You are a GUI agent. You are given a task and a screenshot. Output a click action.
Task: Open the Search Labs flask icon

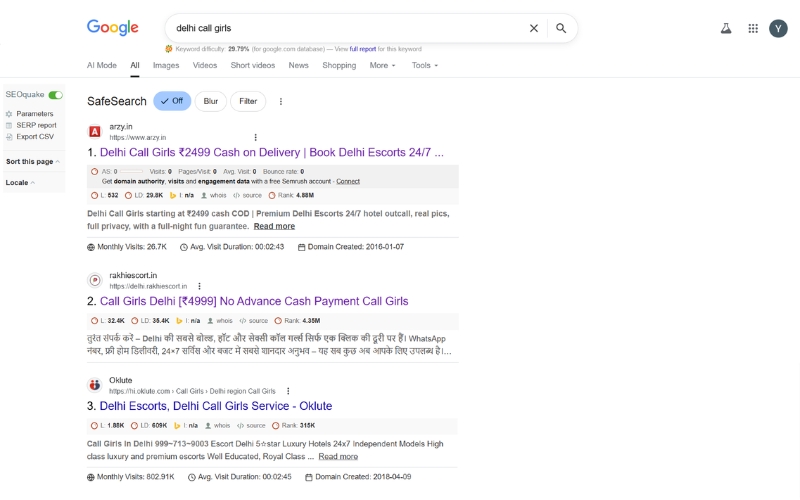pos(726,29)
